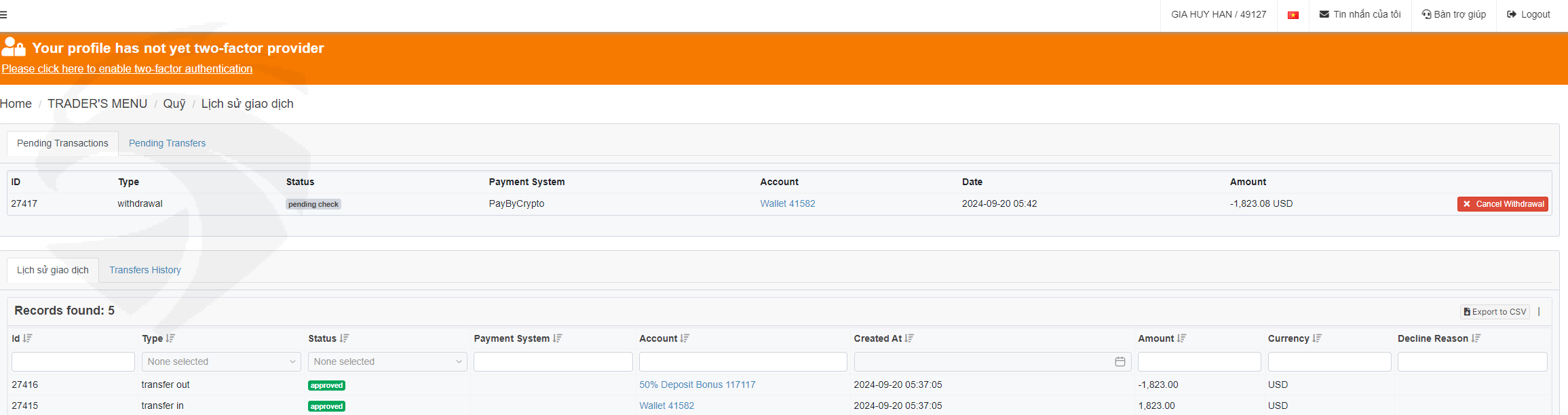Image resolution: width=1568 pixels, height=415 pixels.
Task: Open the 50% Deposit Bonus 117117 account link
Action: click(697, 384)
